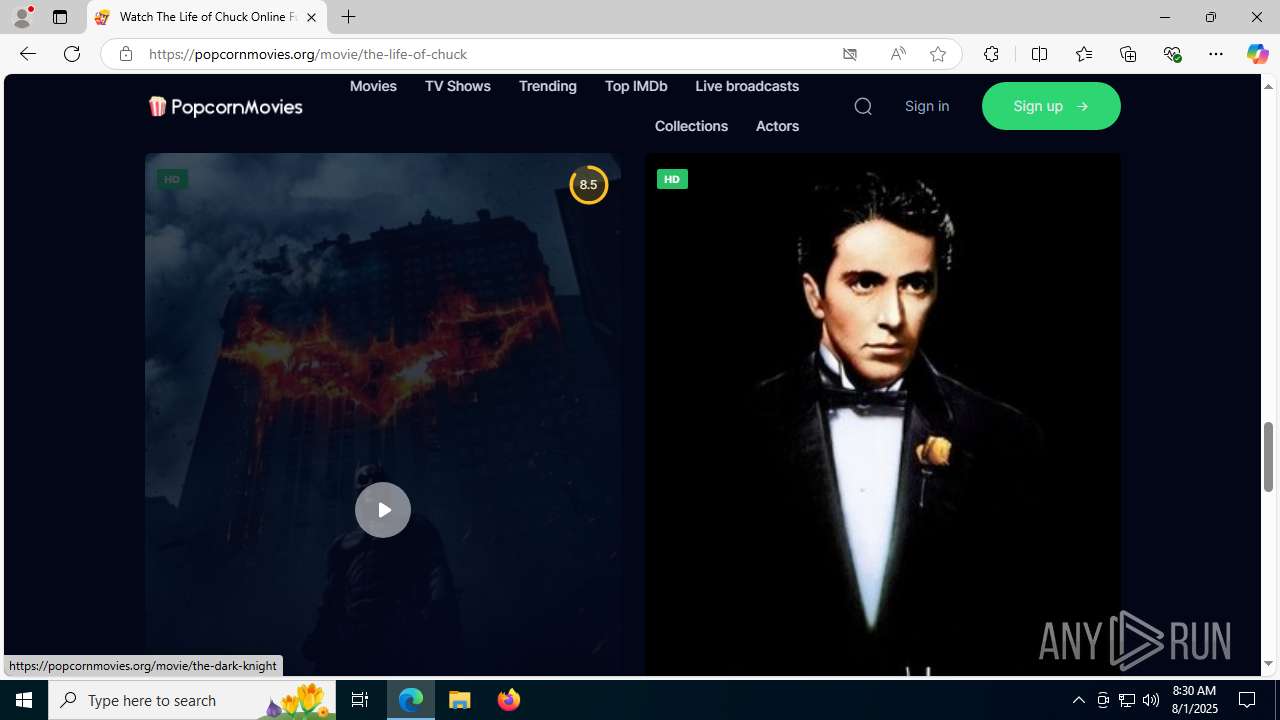Viewport: 1280px width, 720px height.
Task: Open the Collections site menu item
Action: [691, 126]
